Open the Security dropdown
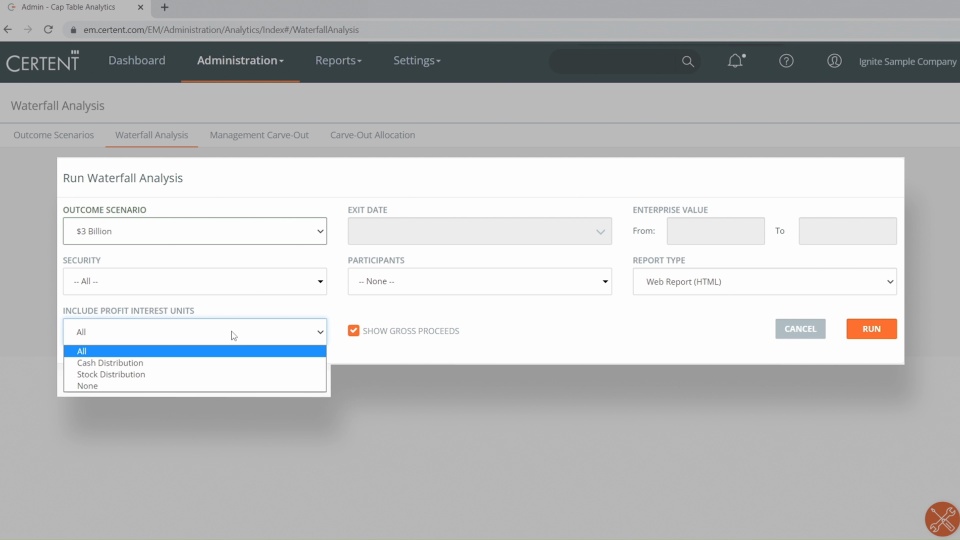The height and width of the screenshot is (540, 960). (x=195, y=281)
